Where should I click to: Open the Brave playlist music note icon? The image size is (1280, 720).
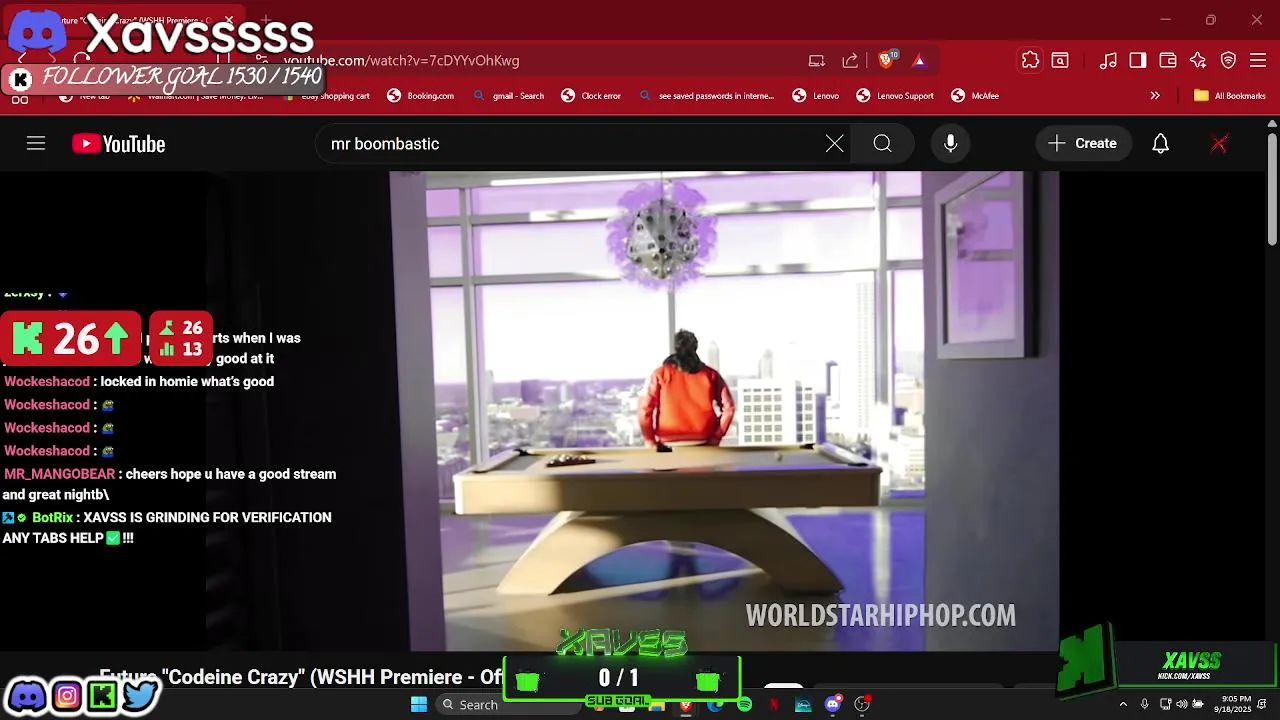[x=1108, y=61]
